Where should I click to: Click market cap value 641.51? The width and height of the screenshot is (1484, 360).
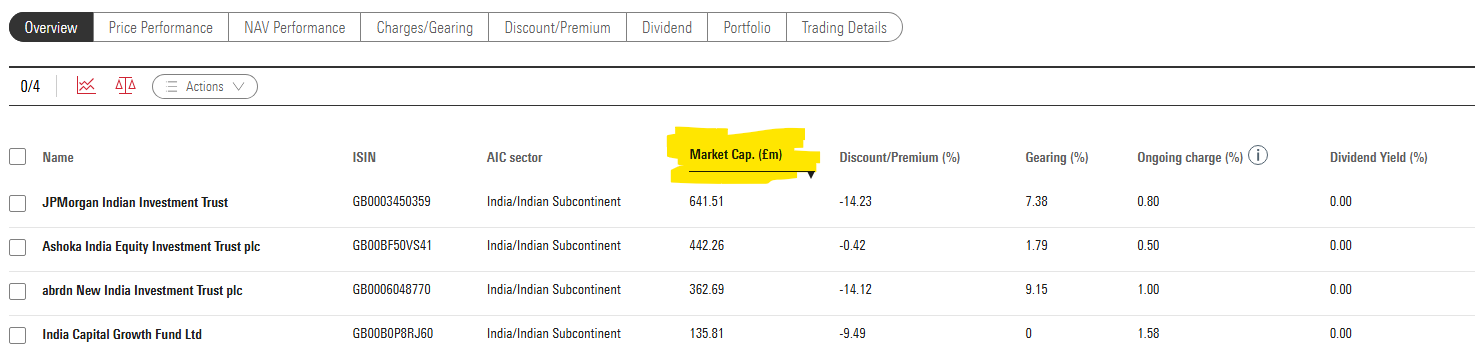(x=706, y=202)
